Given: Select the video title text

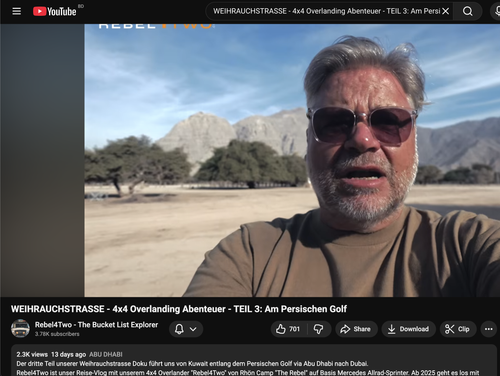Looking at the screenshot, I should coord(179,309).
